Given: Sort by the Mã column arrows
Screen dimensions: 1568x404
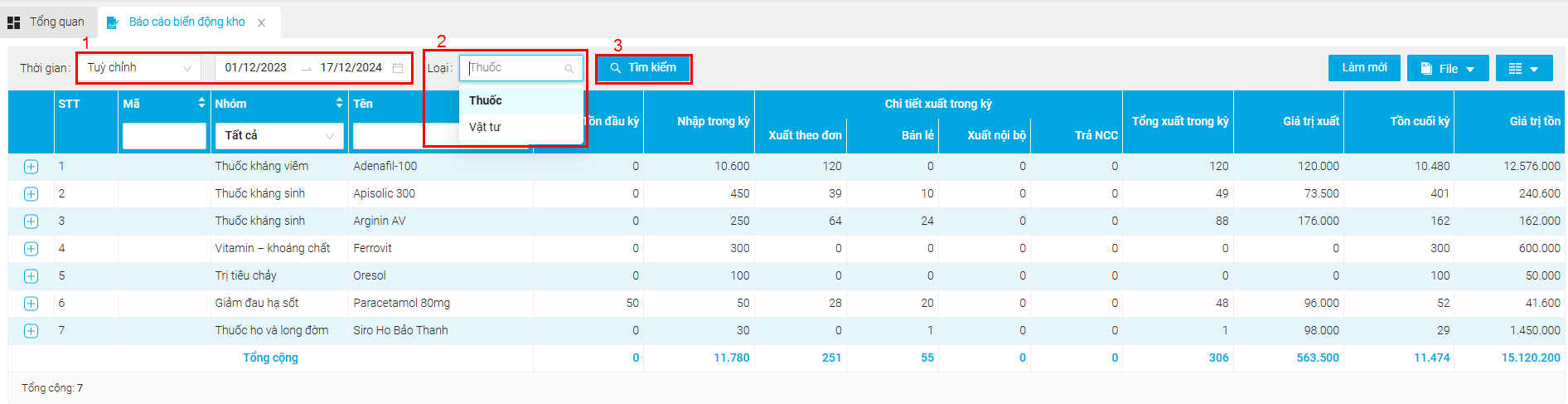Looking at the screenshot, I should (201, 103).
